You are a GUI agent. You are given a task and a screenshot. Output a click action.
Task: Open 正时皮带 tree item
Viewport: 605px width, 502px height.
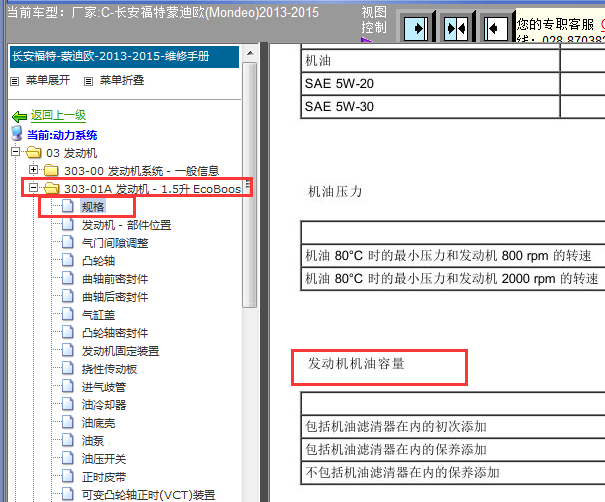(104, 477)
